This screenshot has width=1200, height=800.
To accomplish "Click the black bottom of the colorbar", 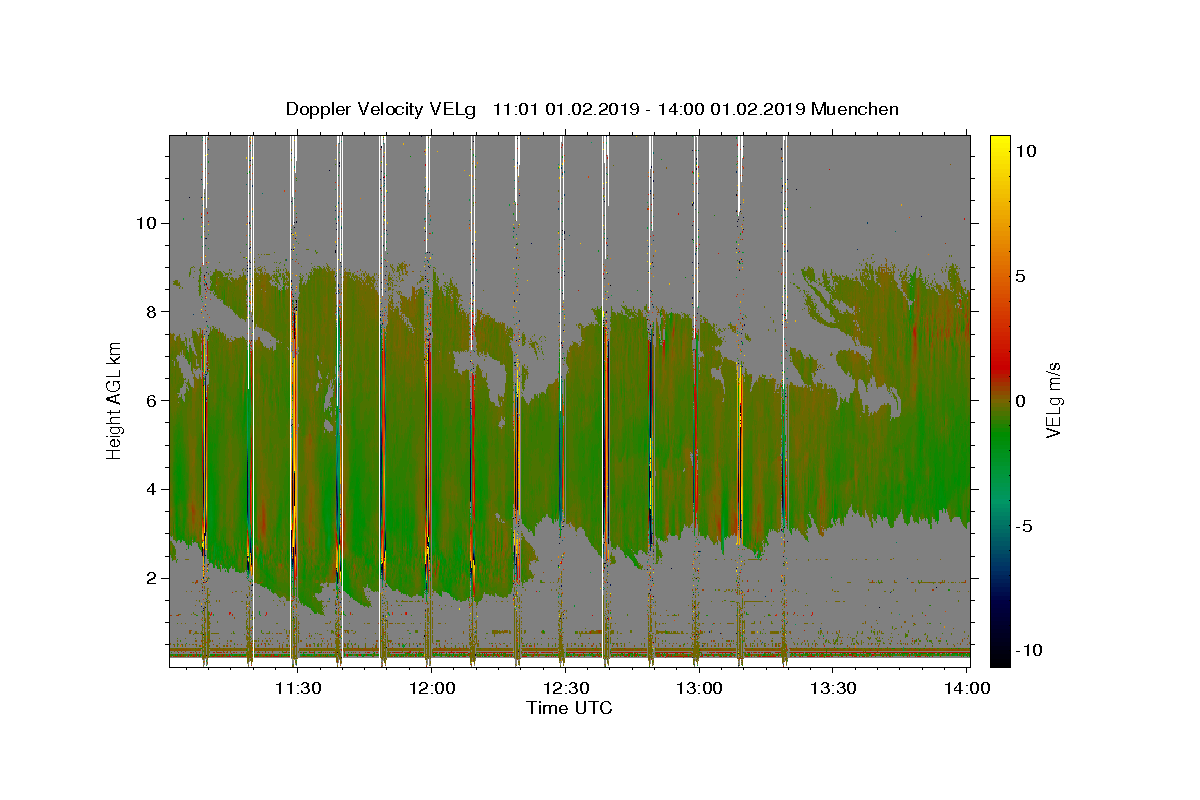I will (x=1000, y=658).
